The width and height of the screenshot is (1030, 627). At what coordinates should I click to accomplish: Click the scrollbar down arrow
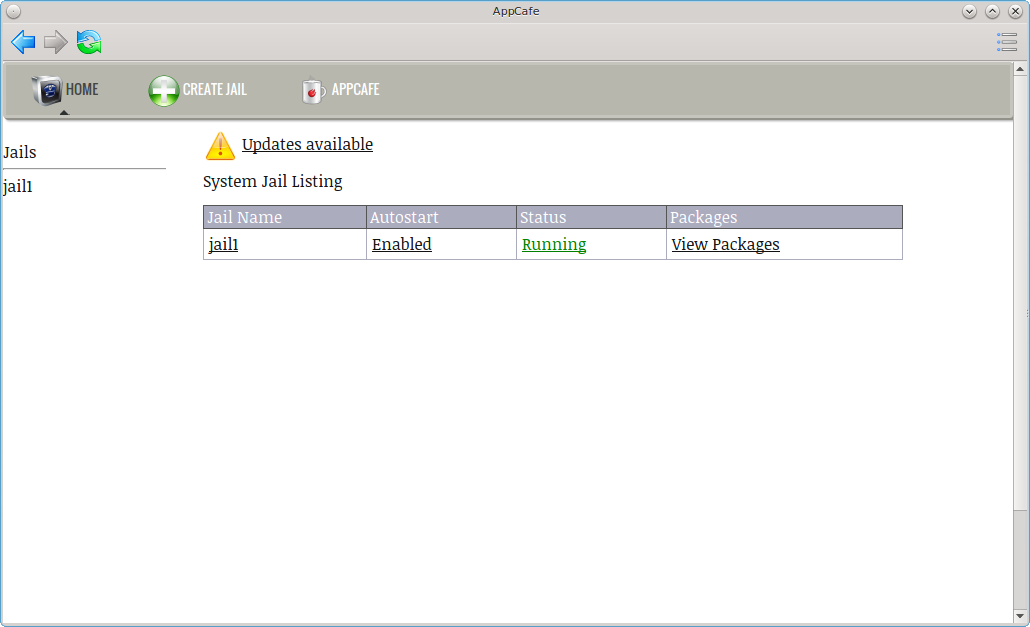(x=1020, y=616)
